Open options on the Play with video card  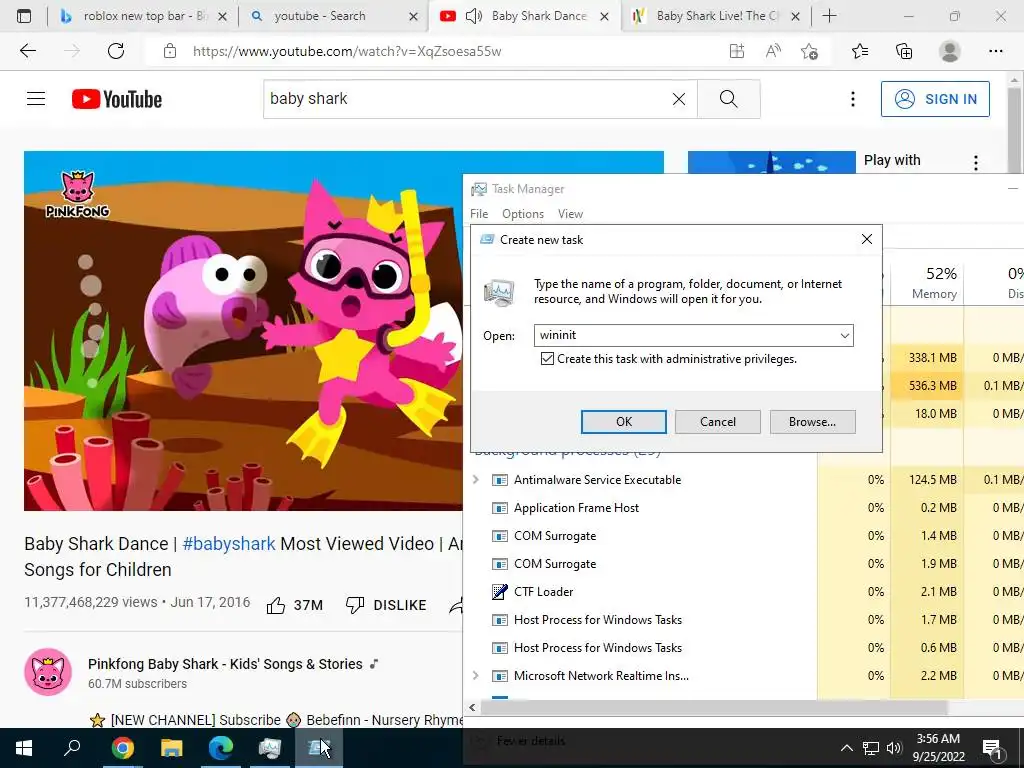976,163
